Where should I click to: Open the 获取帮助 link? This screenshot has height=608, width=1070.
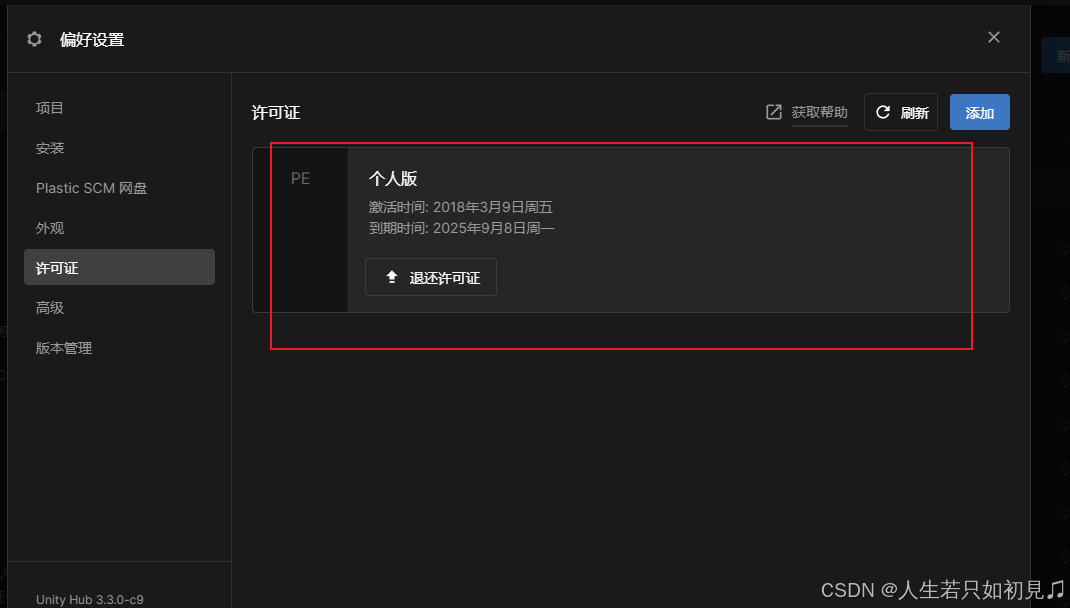click(819, 112)
